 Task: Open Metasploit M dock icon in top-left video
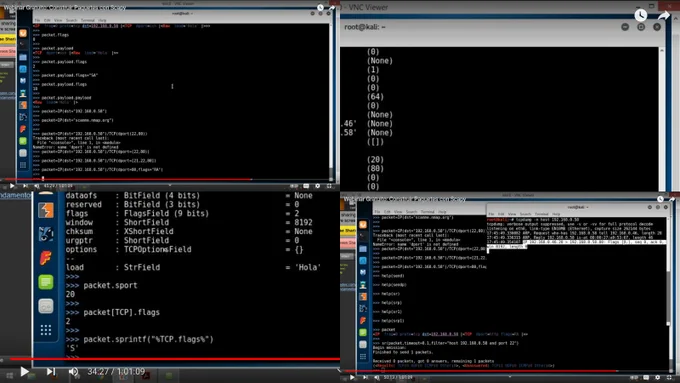pyautogui.click(x=23, y=81)
